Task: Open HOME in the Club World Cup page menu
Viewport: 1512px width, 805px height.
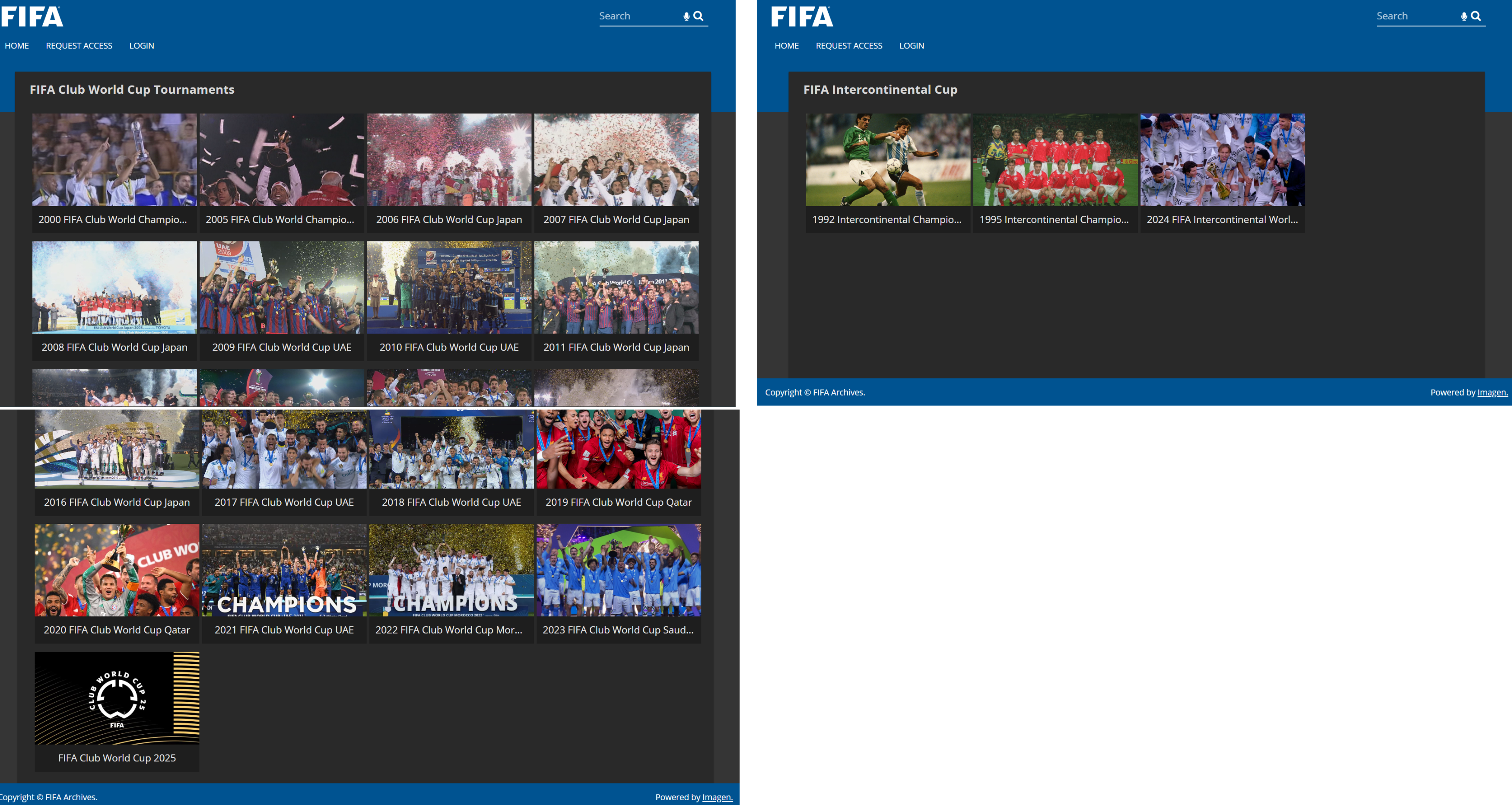Action: click(x=16, y=46)
